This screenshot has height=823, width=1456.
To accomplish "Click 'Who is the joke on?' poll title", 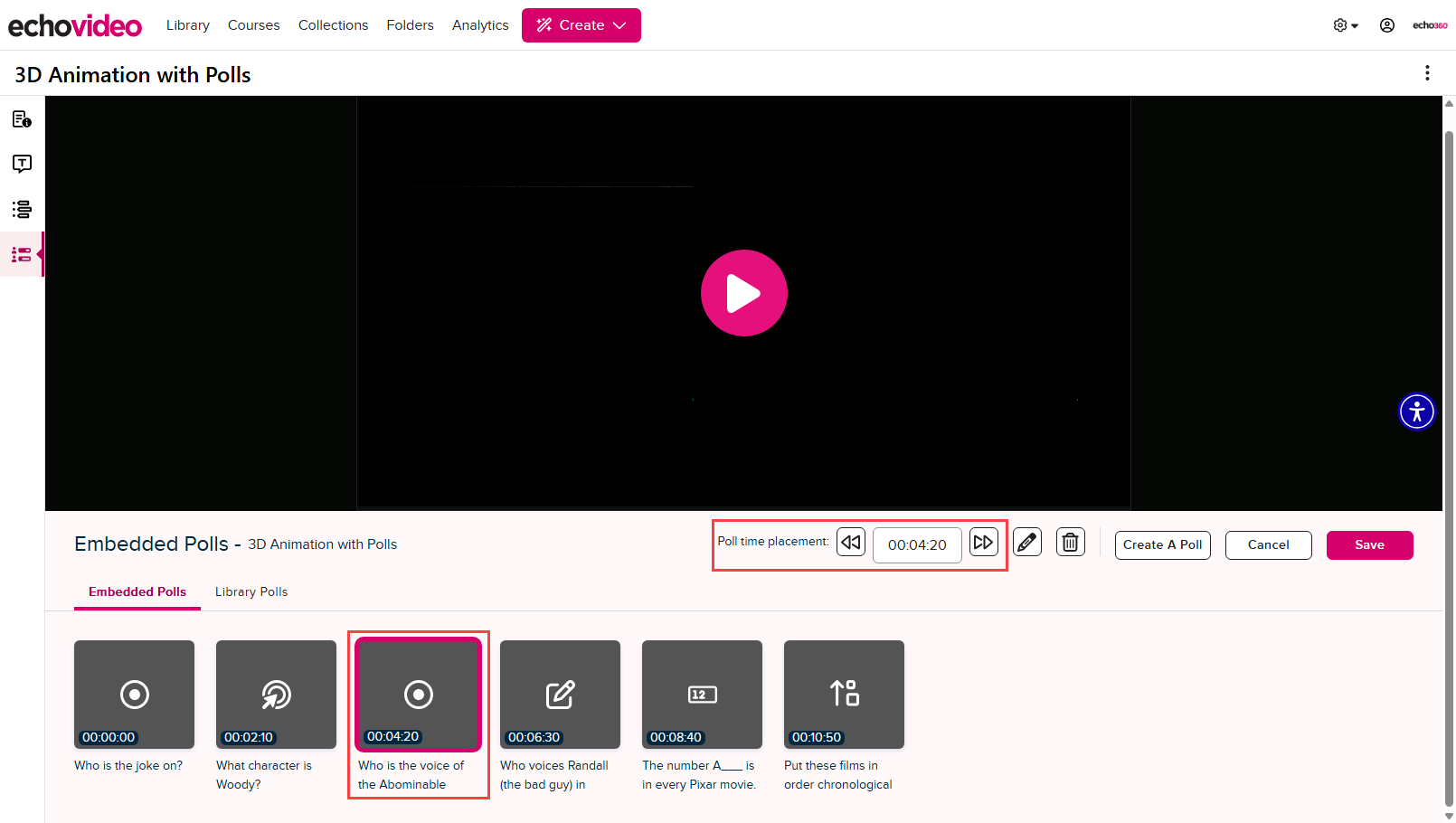I will coord(128,766).
